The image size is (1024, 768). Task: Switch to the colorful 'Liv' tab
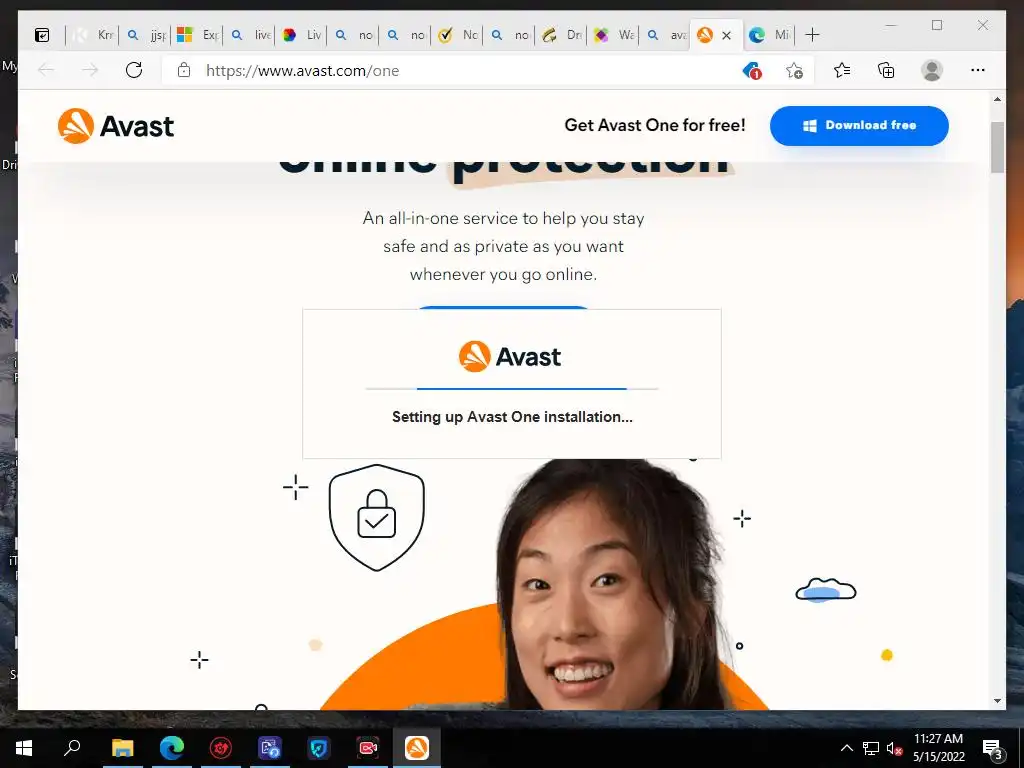301,35
